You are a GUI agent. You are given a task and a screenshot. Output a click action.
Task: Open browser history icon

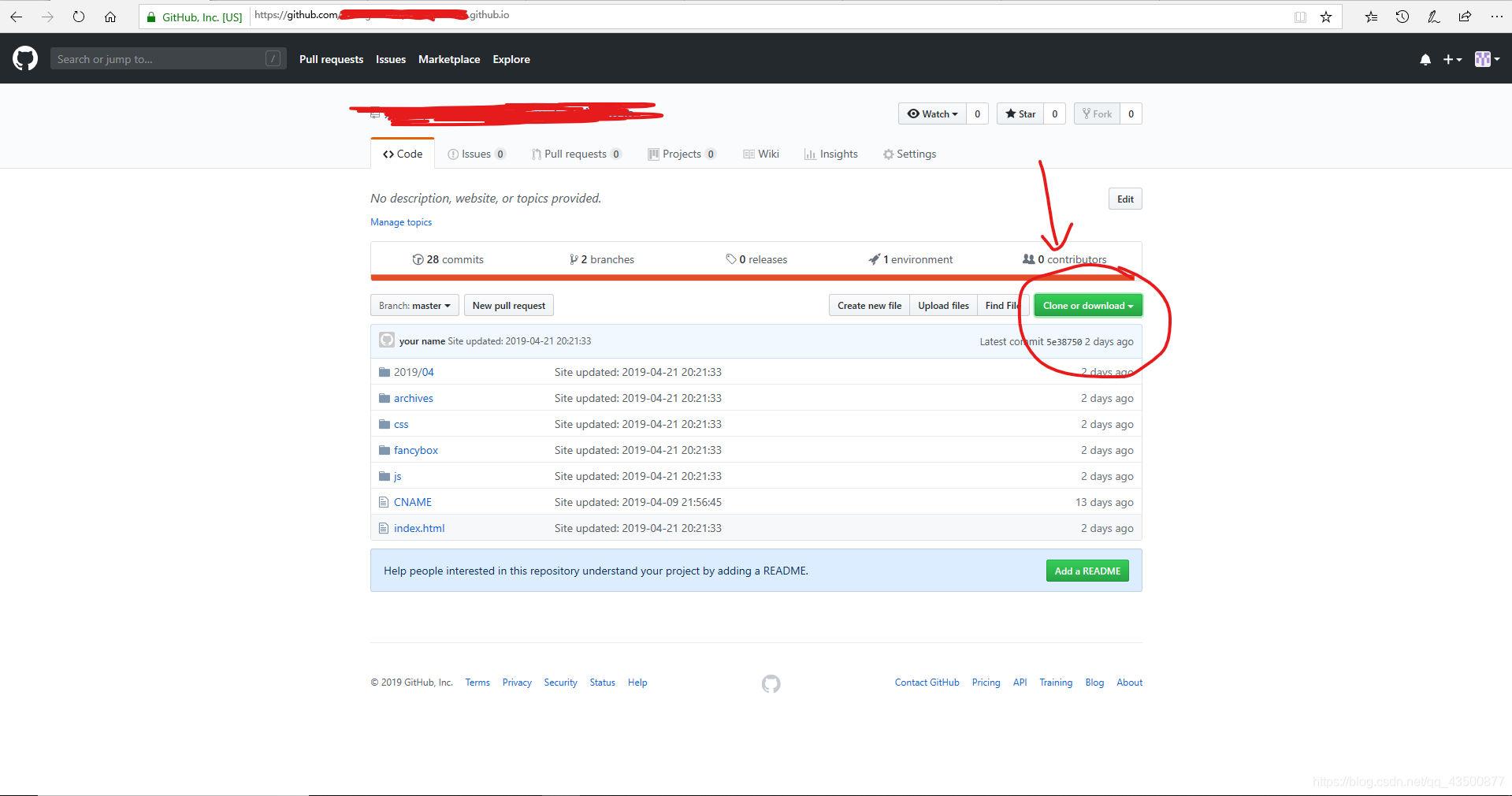1402,17
